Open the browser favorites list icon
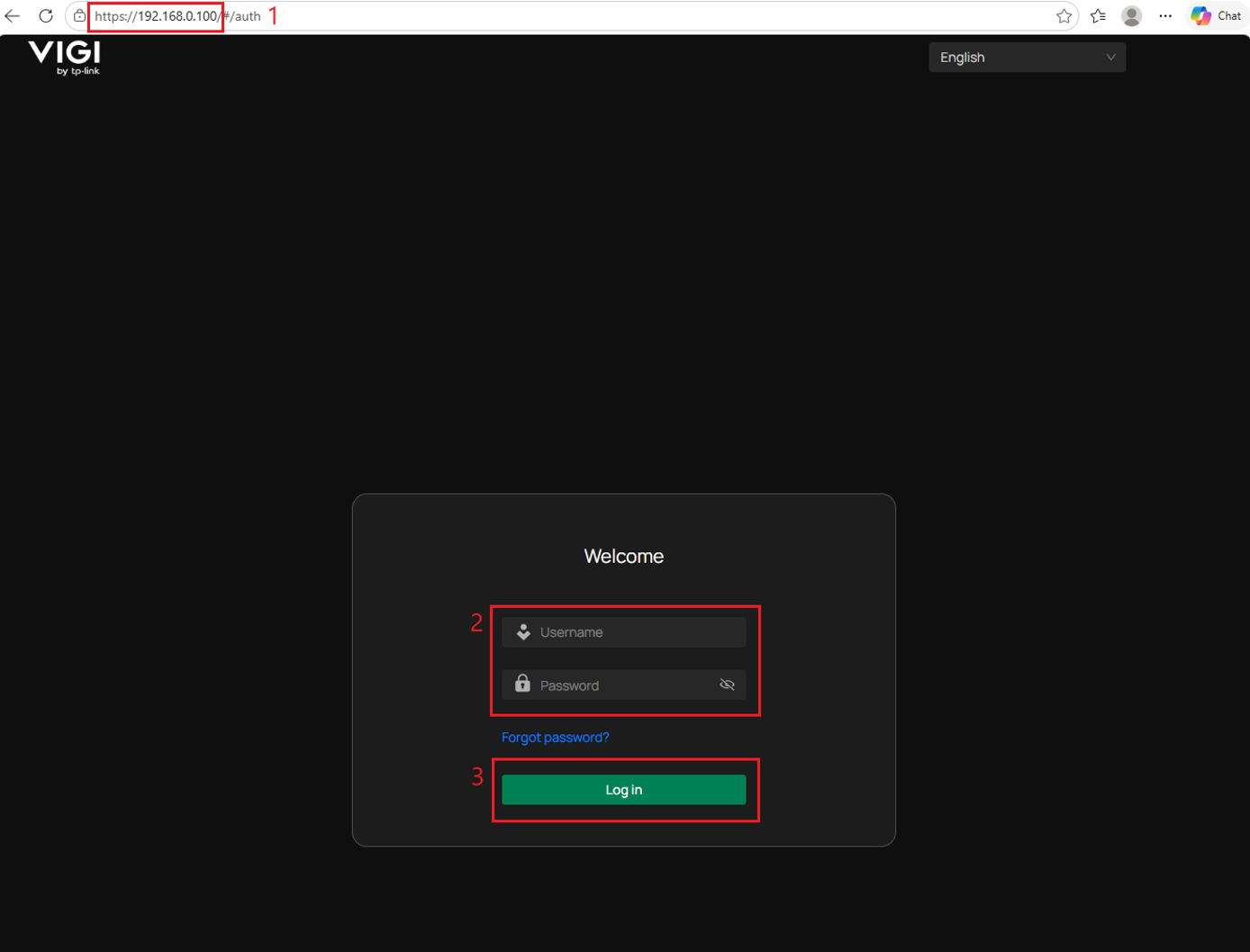Screen dimensions: 1250x952 [1098, 16]
